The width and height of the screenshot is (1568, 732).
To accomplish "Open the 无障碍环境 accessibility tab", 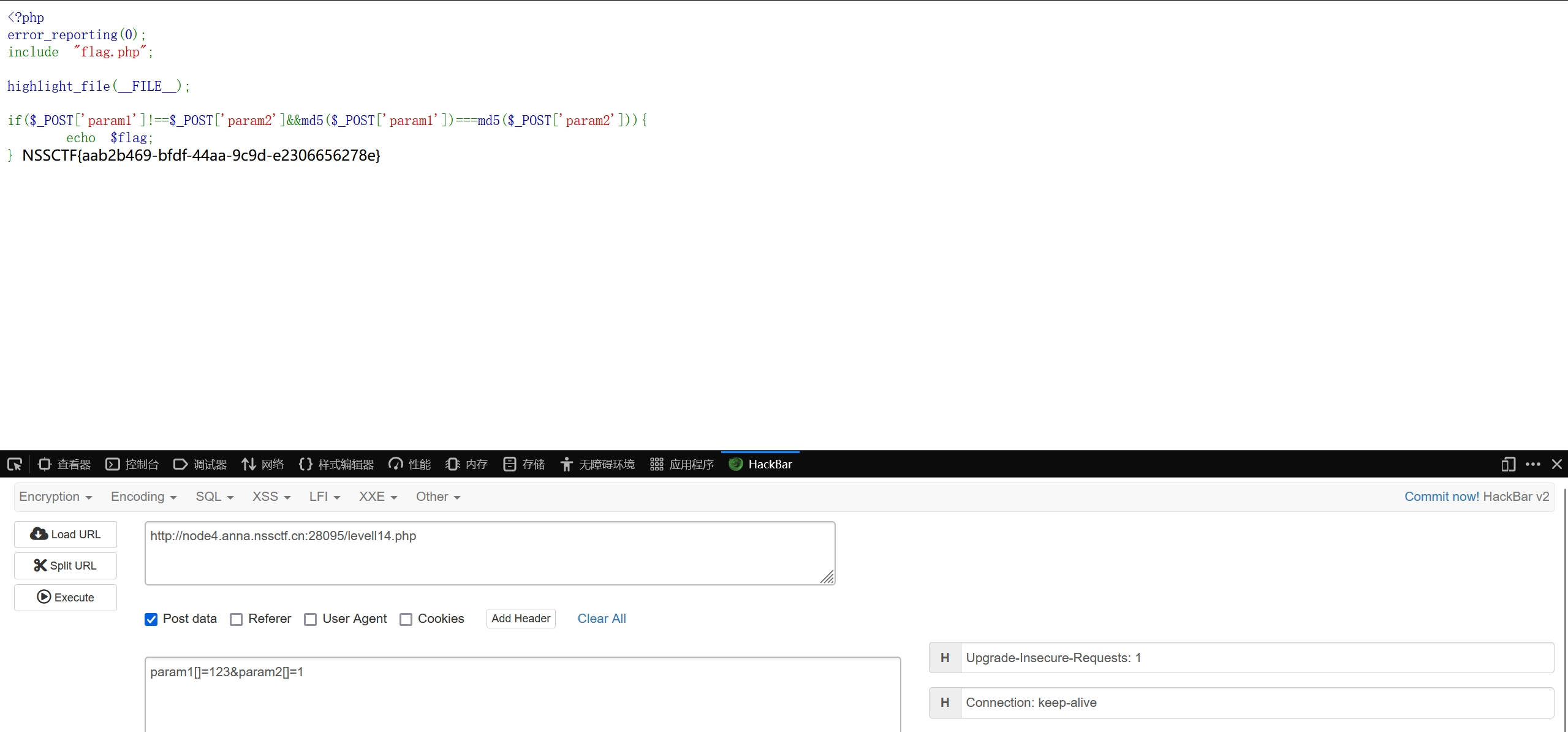I will click(597, 464).
